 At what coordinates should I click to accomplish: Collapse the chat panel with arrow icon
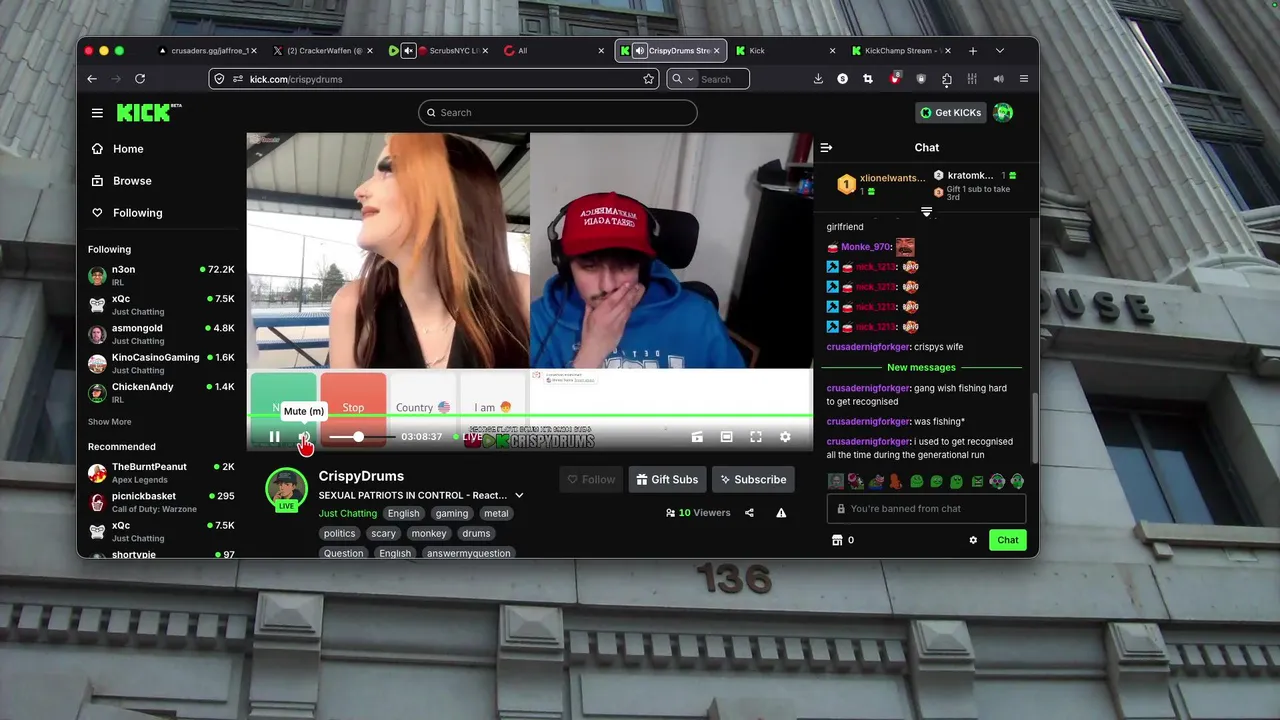pyautogui.click(x=826, y=148)
